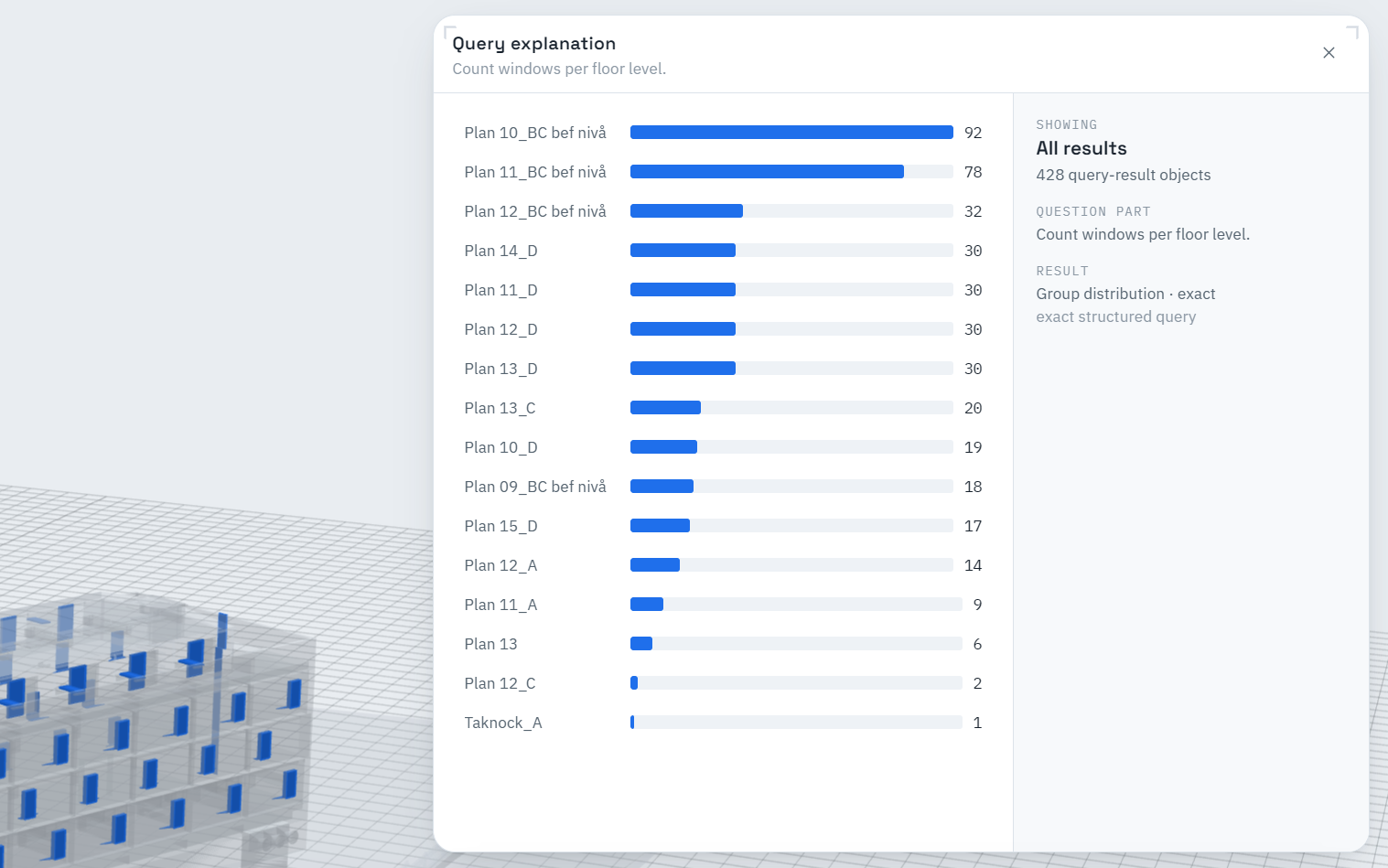1388x868 pixels.
Task: Click the window count 32
Action: coord(973,211)
